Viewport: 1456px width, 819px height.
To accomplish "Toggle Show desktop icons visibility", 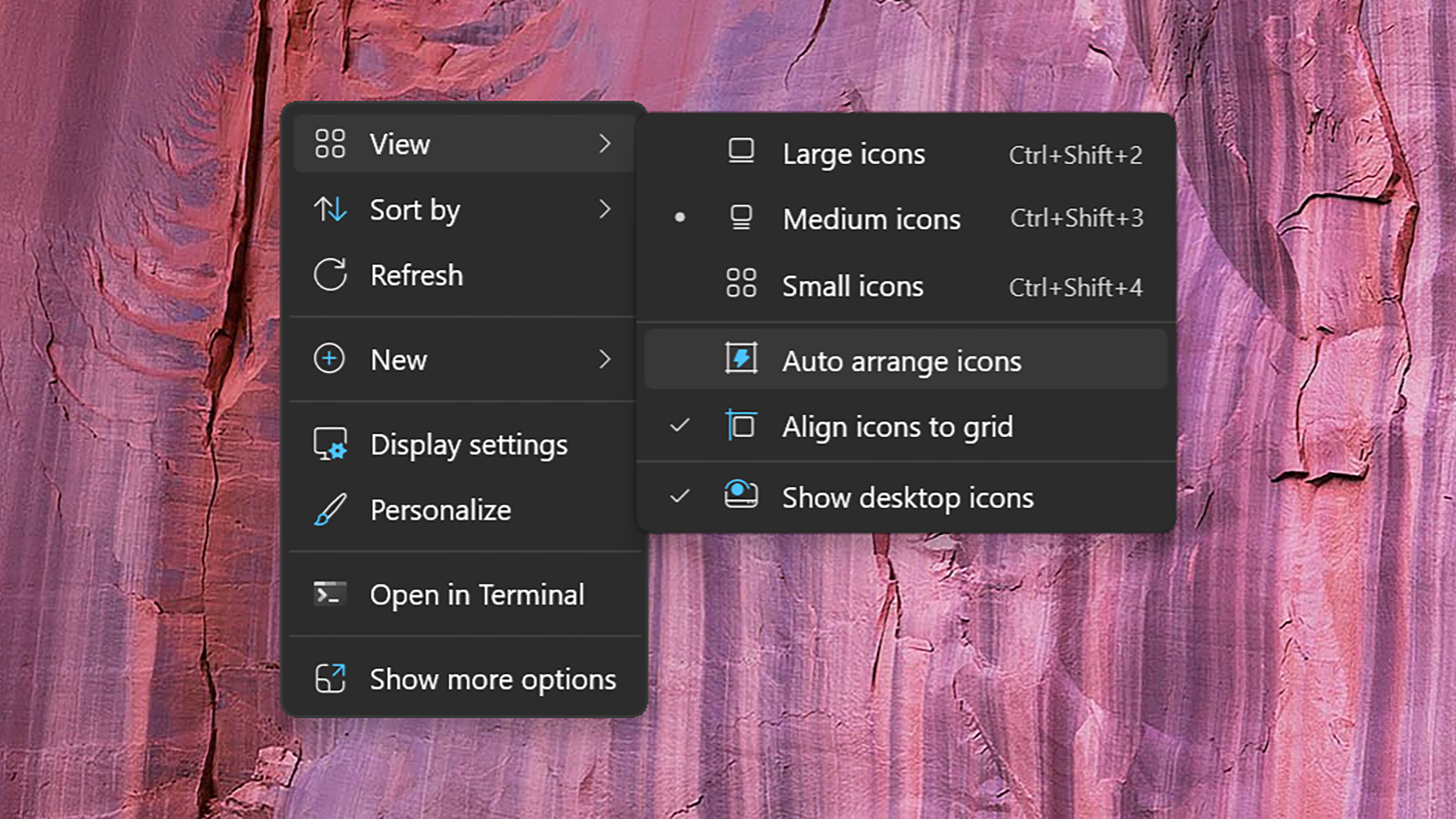I will coord(906,496).
